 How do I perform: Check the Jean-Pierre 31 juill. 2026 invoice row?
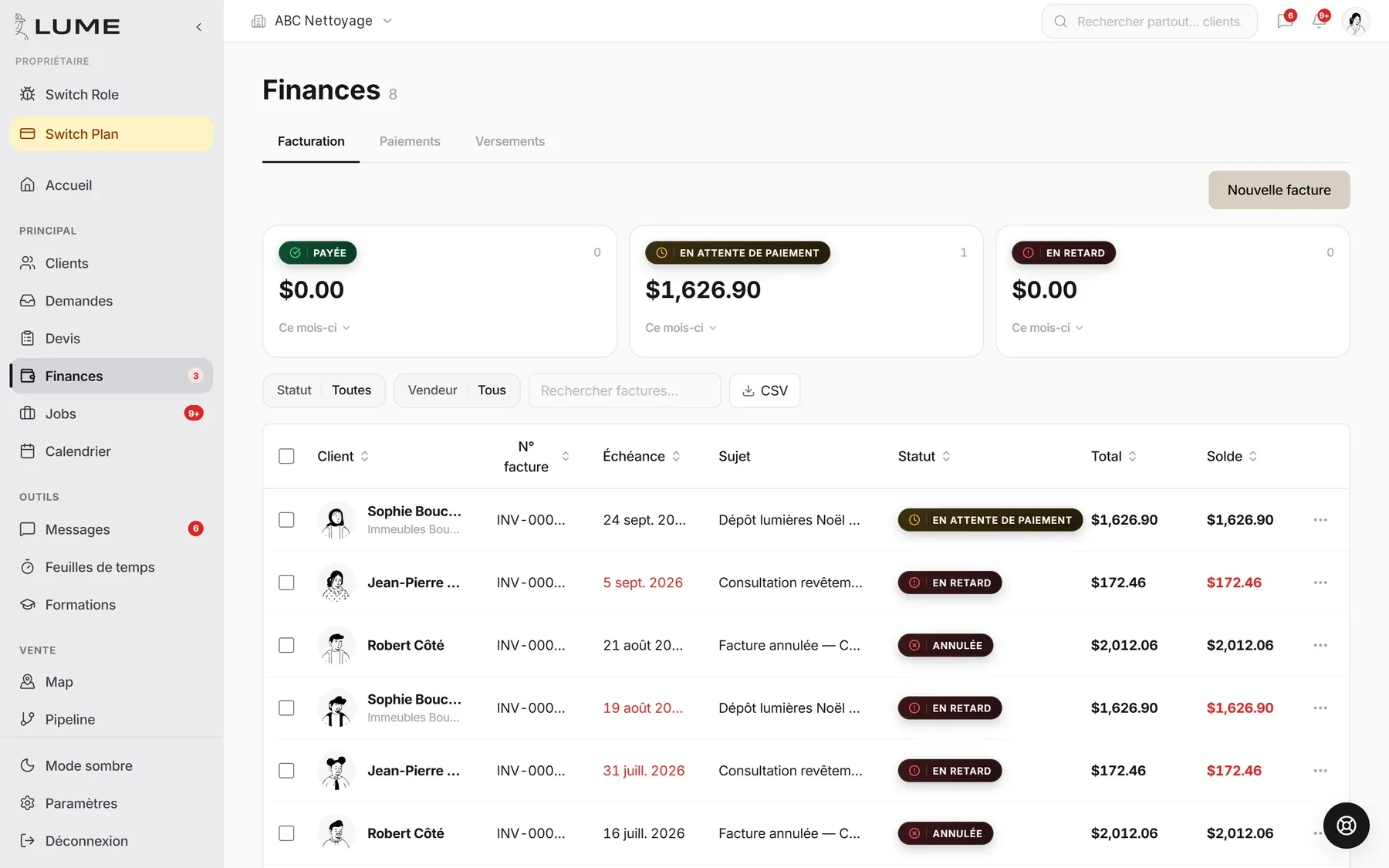[x=286, y=771]
